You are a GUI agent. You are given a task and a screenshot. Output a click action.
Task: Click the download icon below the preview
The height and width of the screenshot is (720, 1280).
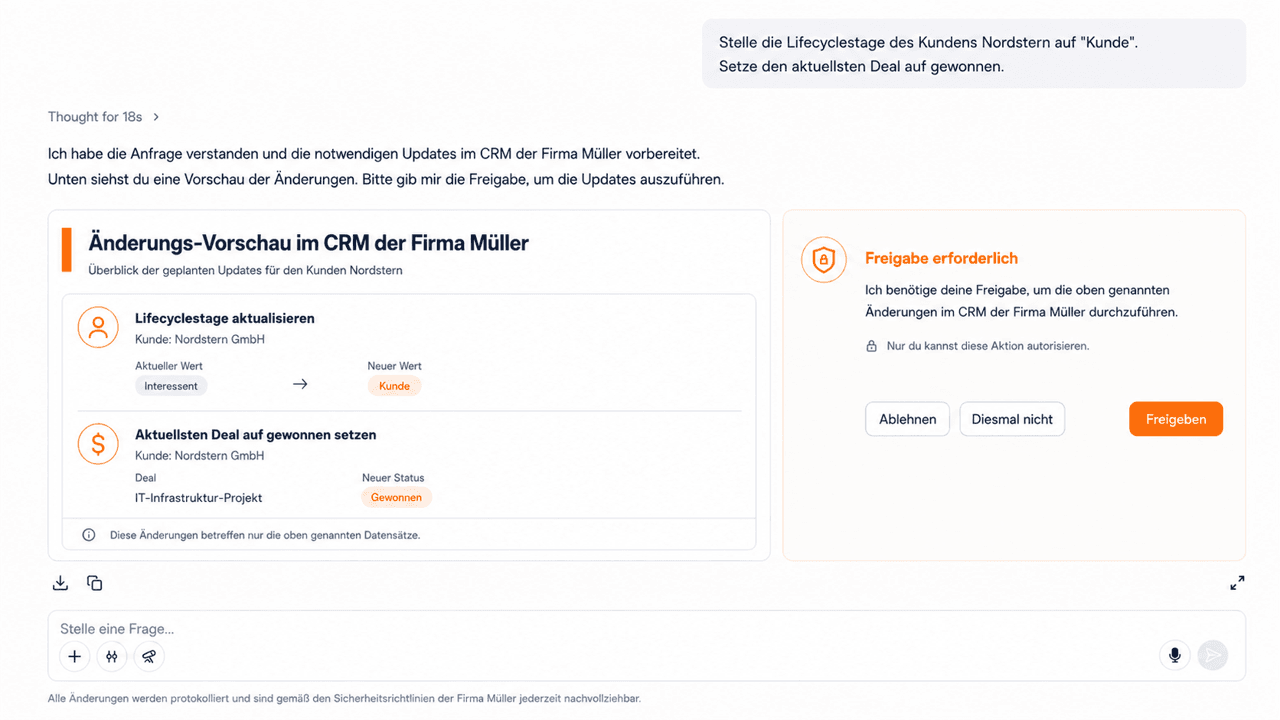coord(60,583)
